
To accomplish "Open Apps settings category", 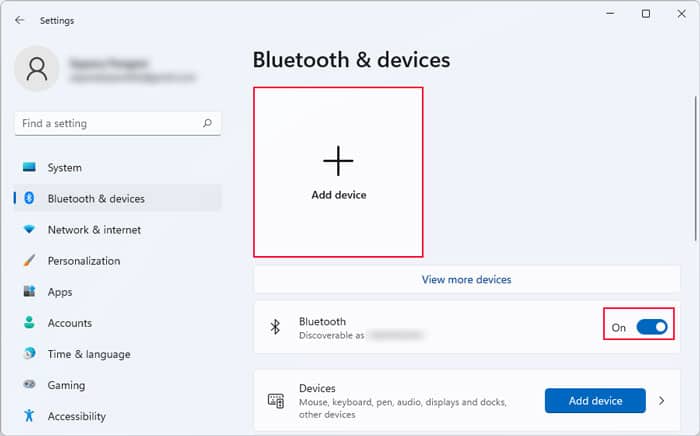I will 118,291.
